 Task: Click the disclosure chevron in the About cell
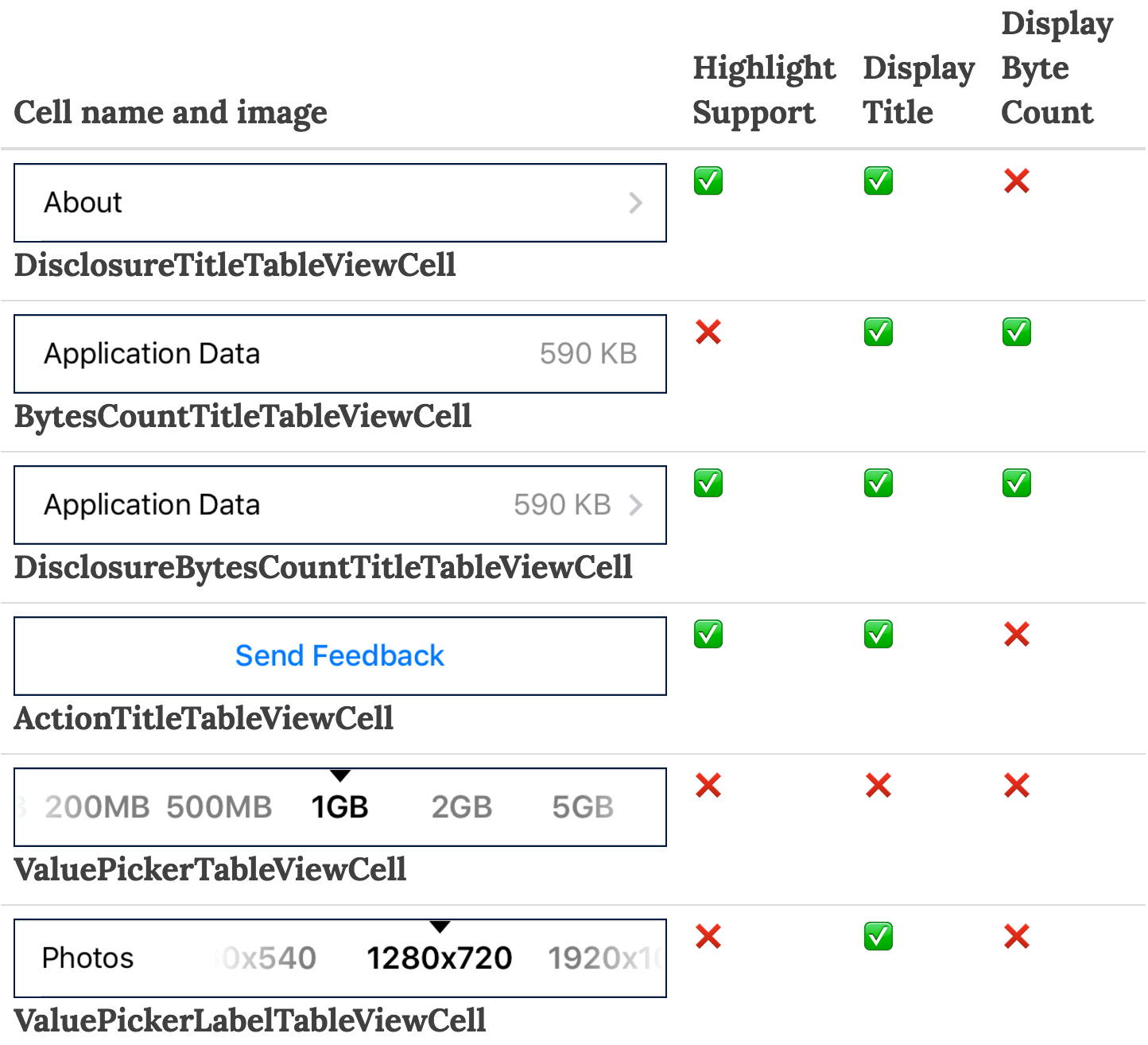pyautogui.click(x=636, y=203)
